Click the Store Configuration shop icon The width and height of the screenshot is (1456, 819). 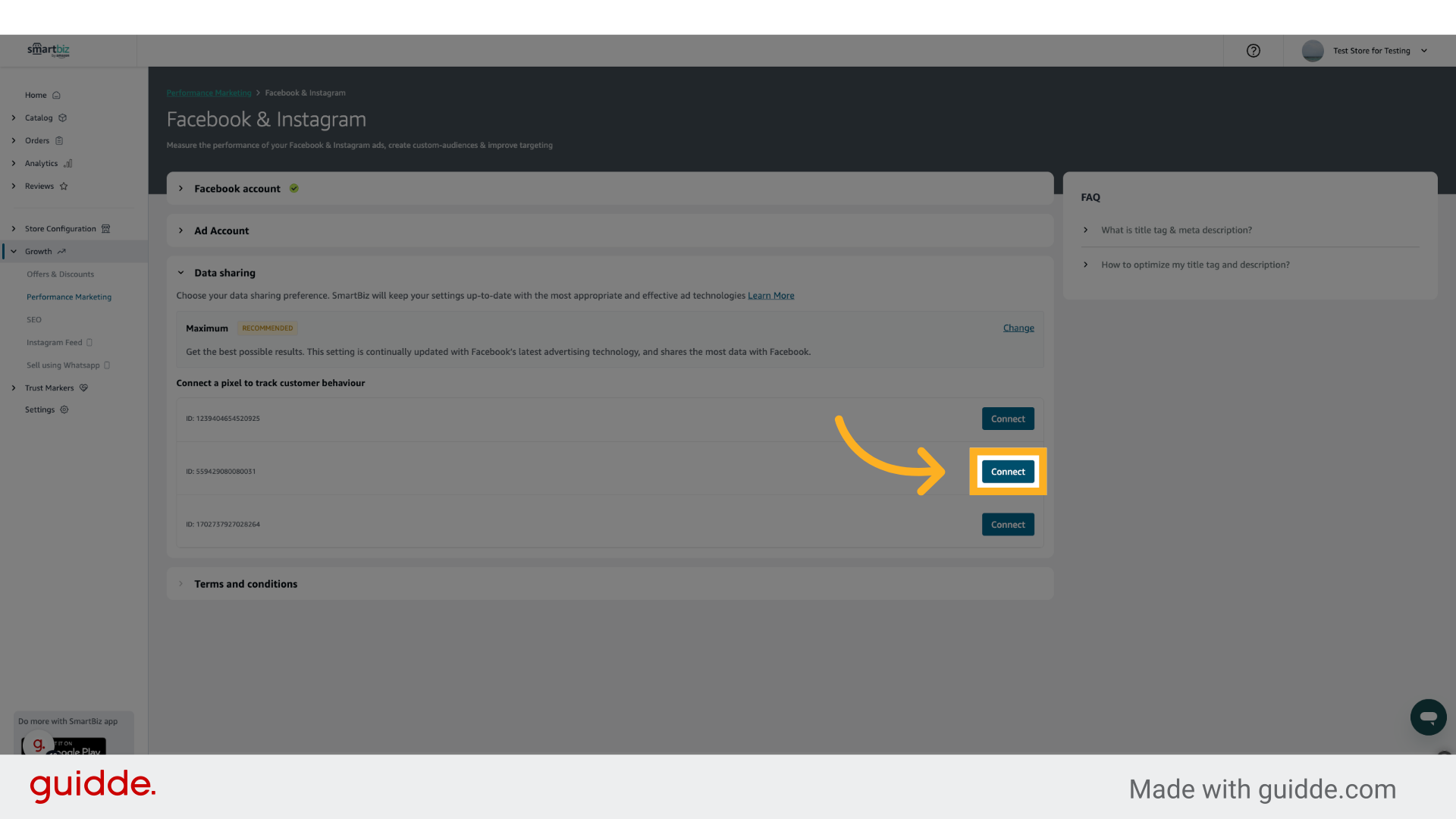(x=106, y=228)
